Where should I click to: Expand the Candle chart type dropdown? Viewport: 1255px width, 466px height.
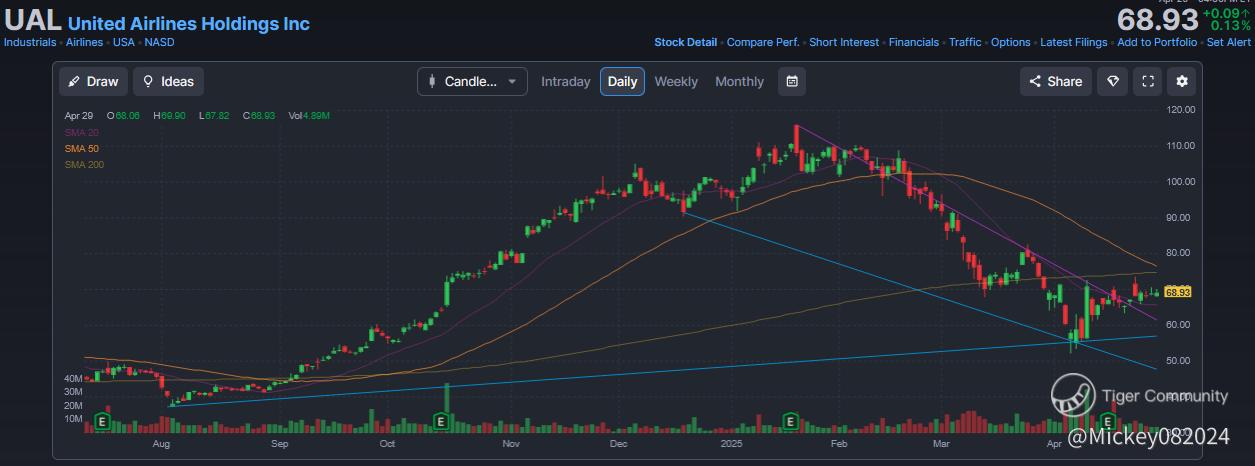(472, 81)
